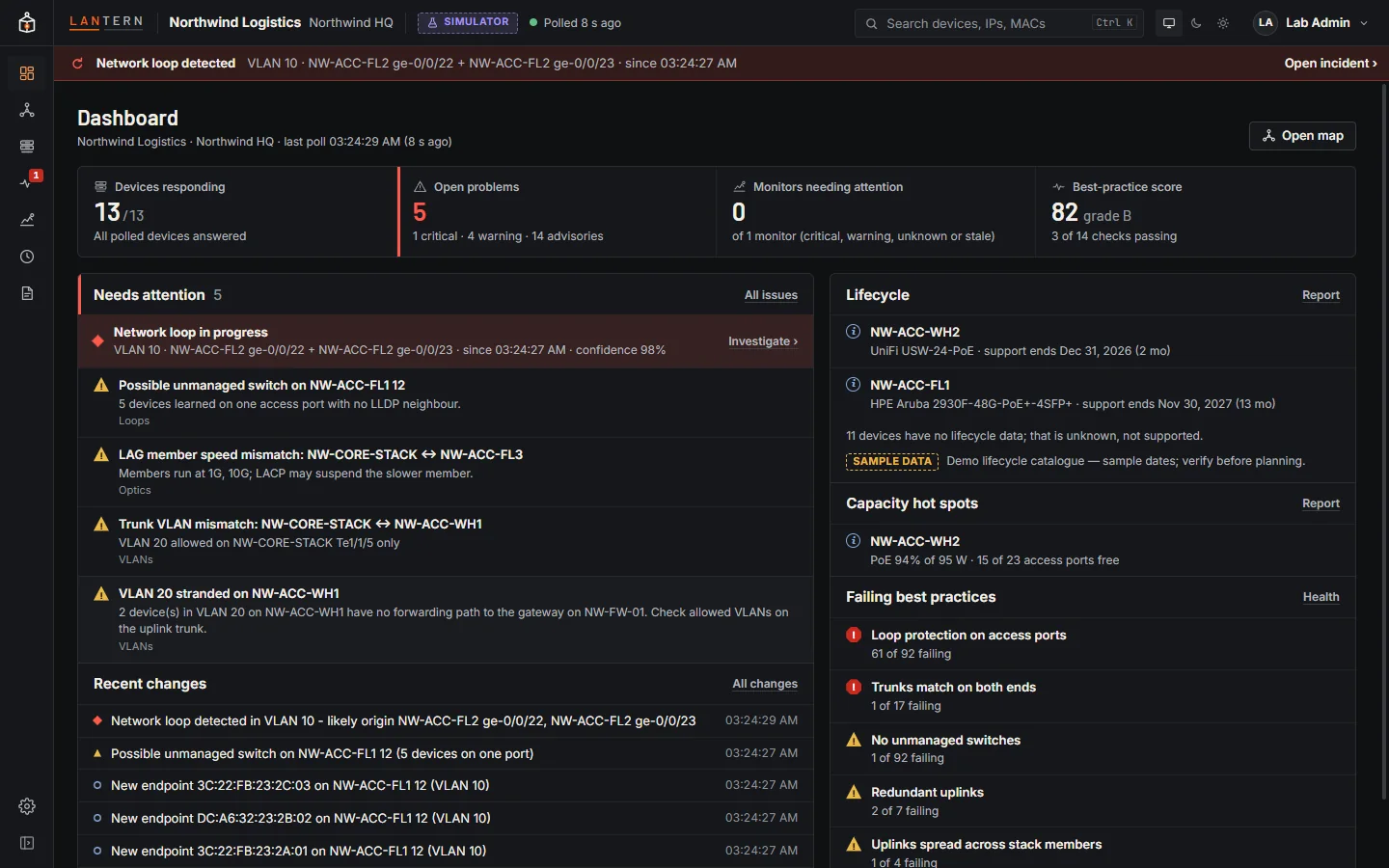Click the Lifecycle Report link
This screenshot has height=868, width=1389.
pyautogui.click(x=1321, y=295)
